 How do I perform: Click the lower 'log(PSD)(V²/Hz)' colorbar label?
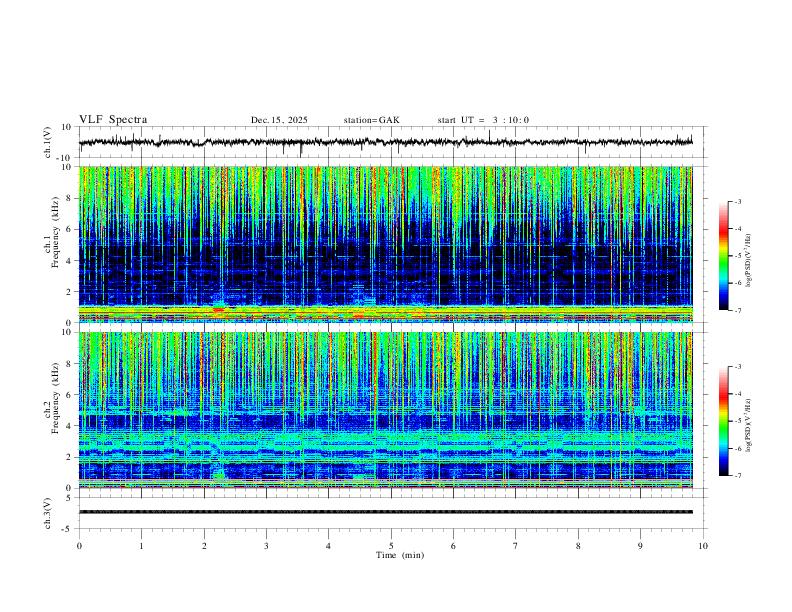click(748, 425)
